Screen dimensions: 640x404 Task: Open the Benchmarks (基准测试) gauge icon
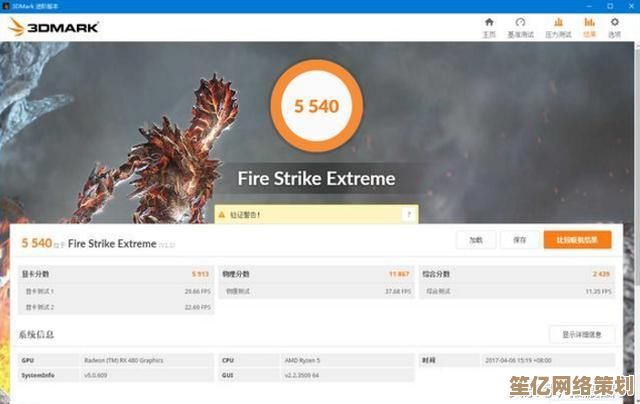(520, 22)
